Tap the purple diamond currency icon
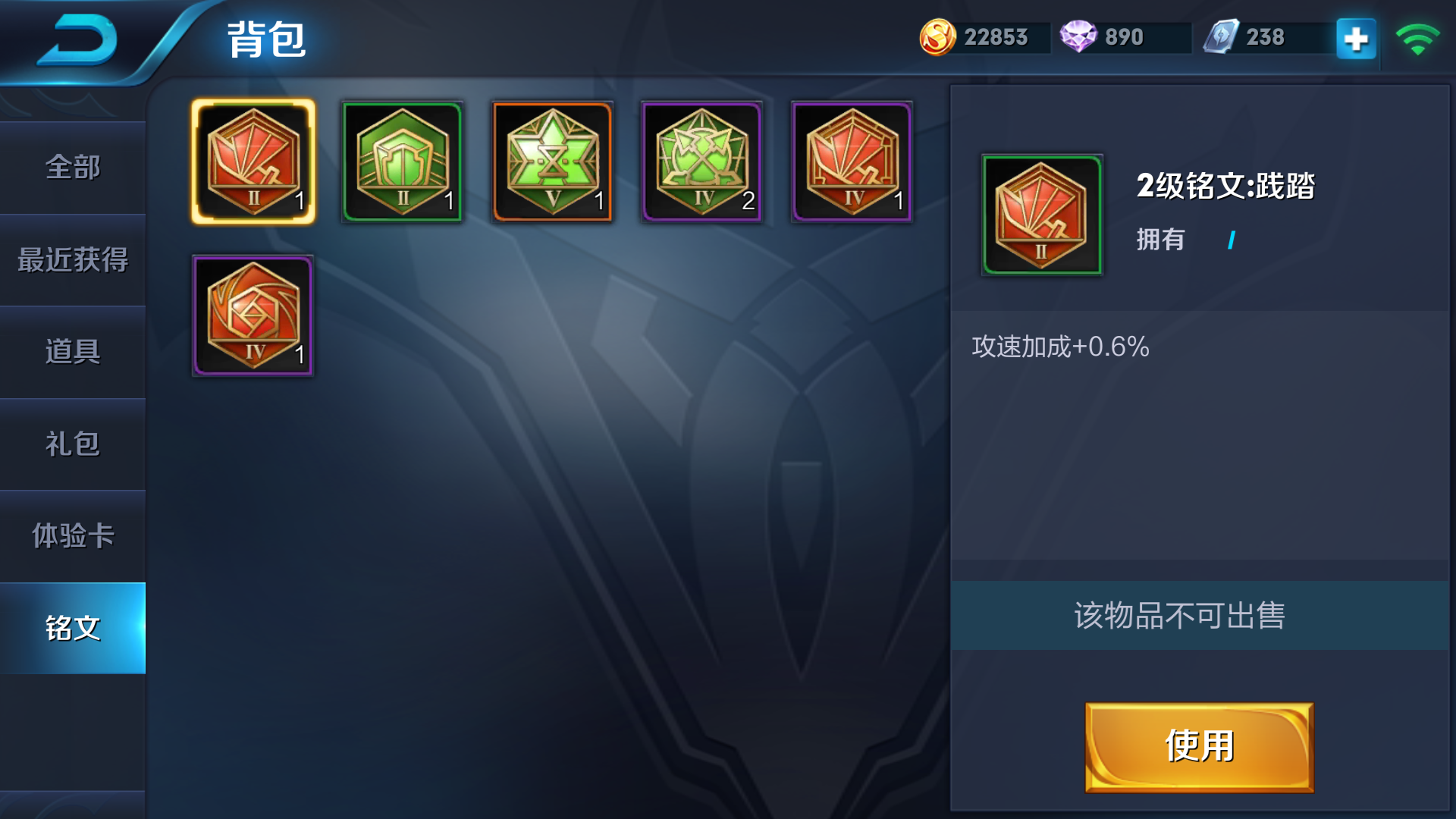 1078,36
